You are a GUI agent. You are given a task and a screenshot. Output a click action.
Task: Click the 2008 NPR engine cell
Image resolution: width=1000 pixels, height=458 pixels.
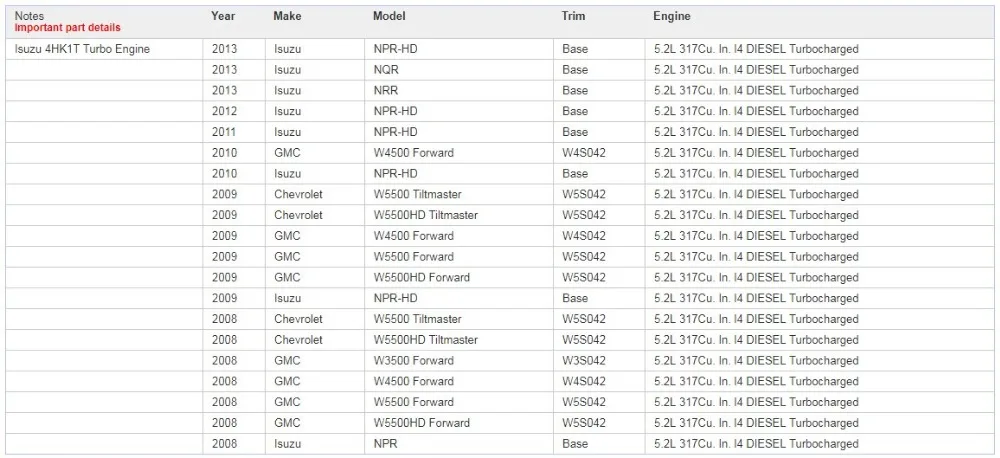click(819, 444)
